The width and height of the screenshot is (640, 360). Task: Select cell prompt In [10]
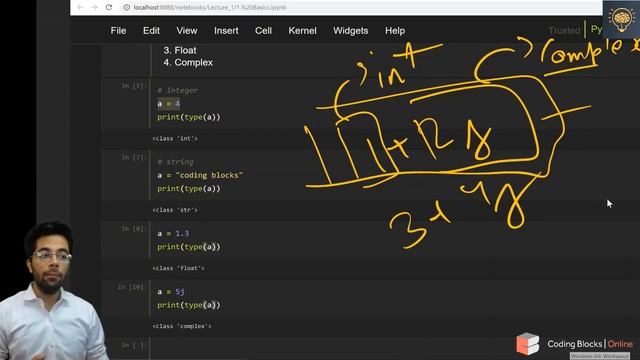132,287
